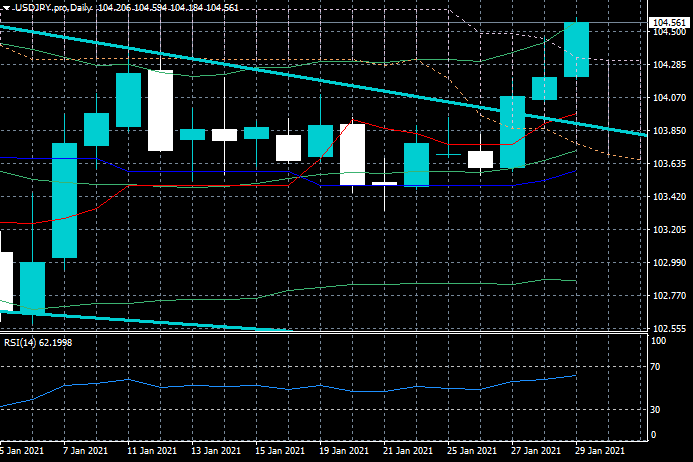
Task: Click the 102.770 price axis label
Action: tap(669, 295)
